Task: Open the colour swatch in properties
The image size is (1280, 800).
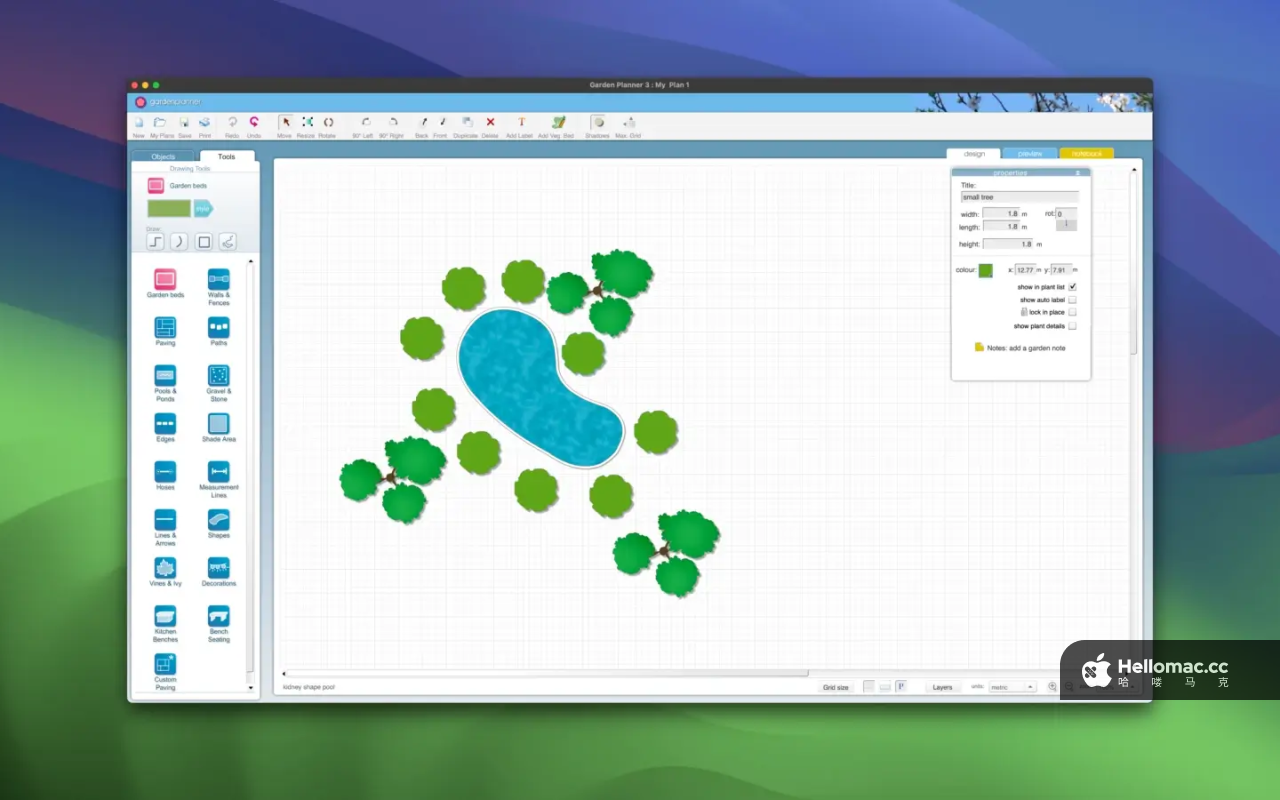Action: (986, 270)
